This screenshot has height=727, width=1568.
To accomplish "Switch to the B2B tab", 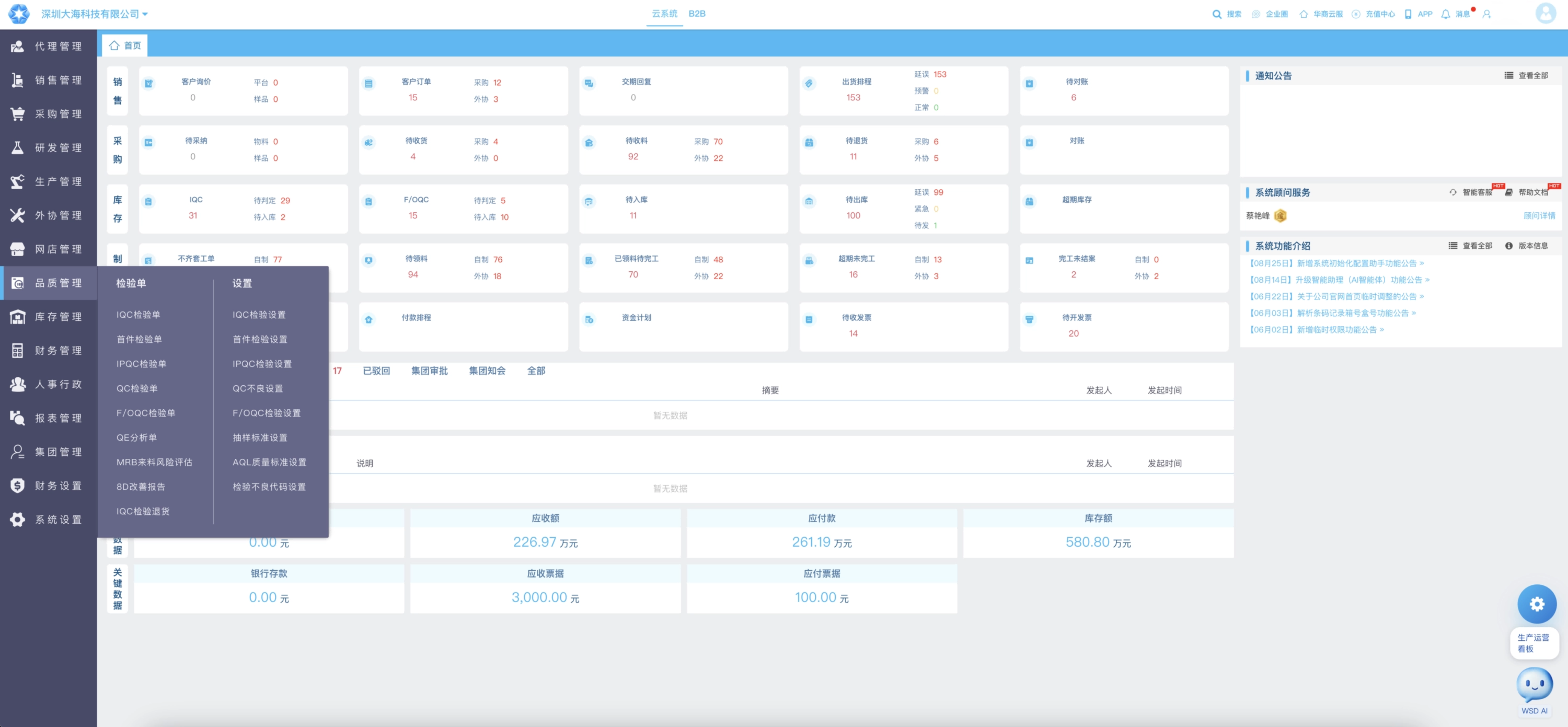I will pyautogui.click(x=697, y=14).
